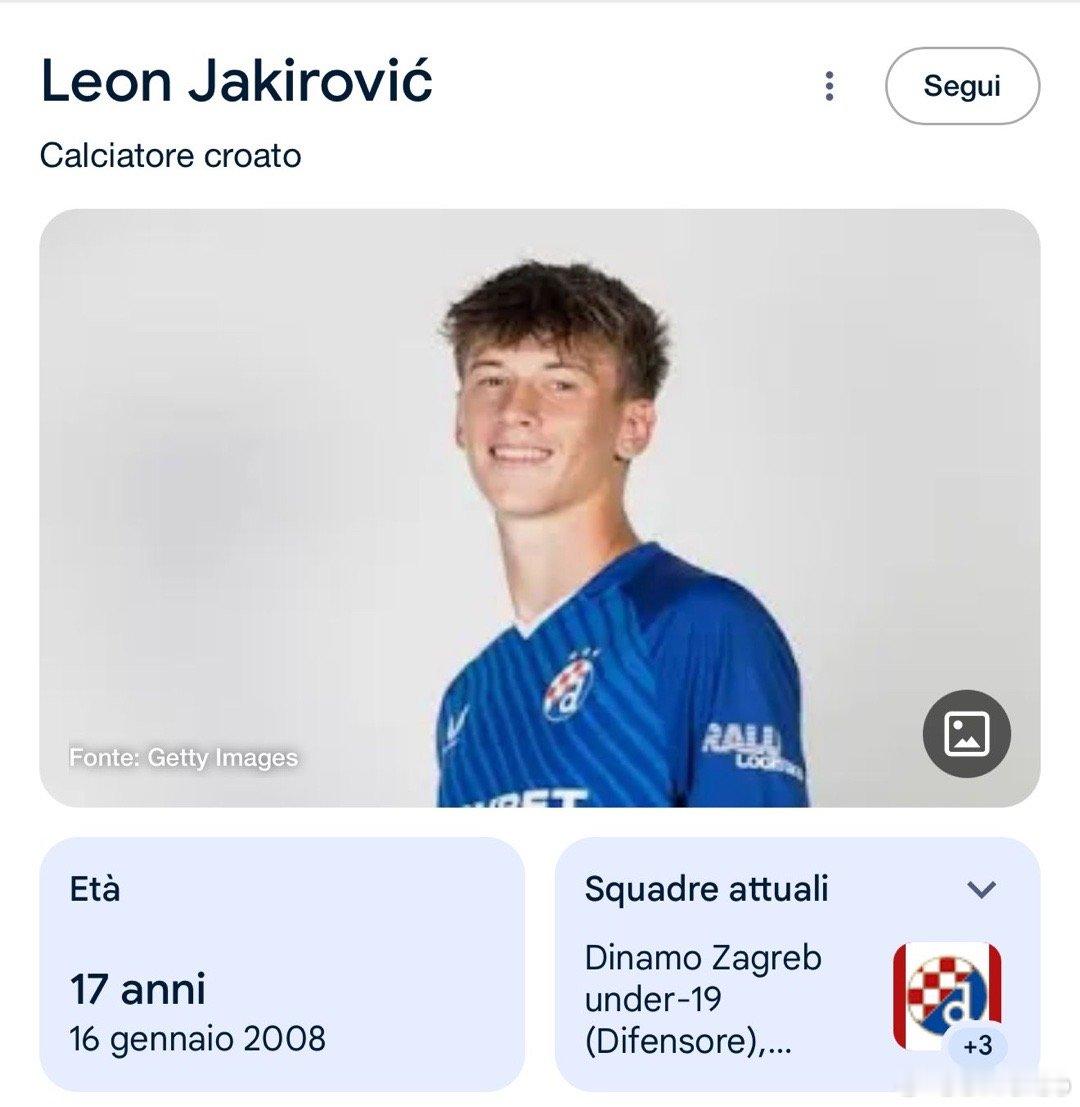
Task: Open Dinamo Zagreb under-19 team entry
Action: point(703,999)
